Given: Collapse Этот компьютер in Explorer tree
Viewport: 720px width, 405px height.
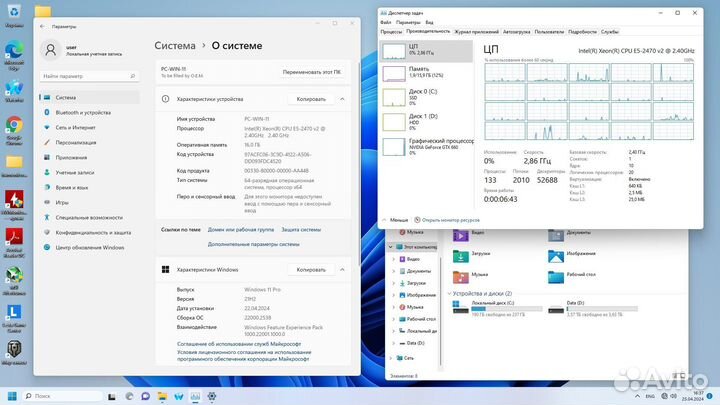Looking at the screenshot, I should coord(391,247).
